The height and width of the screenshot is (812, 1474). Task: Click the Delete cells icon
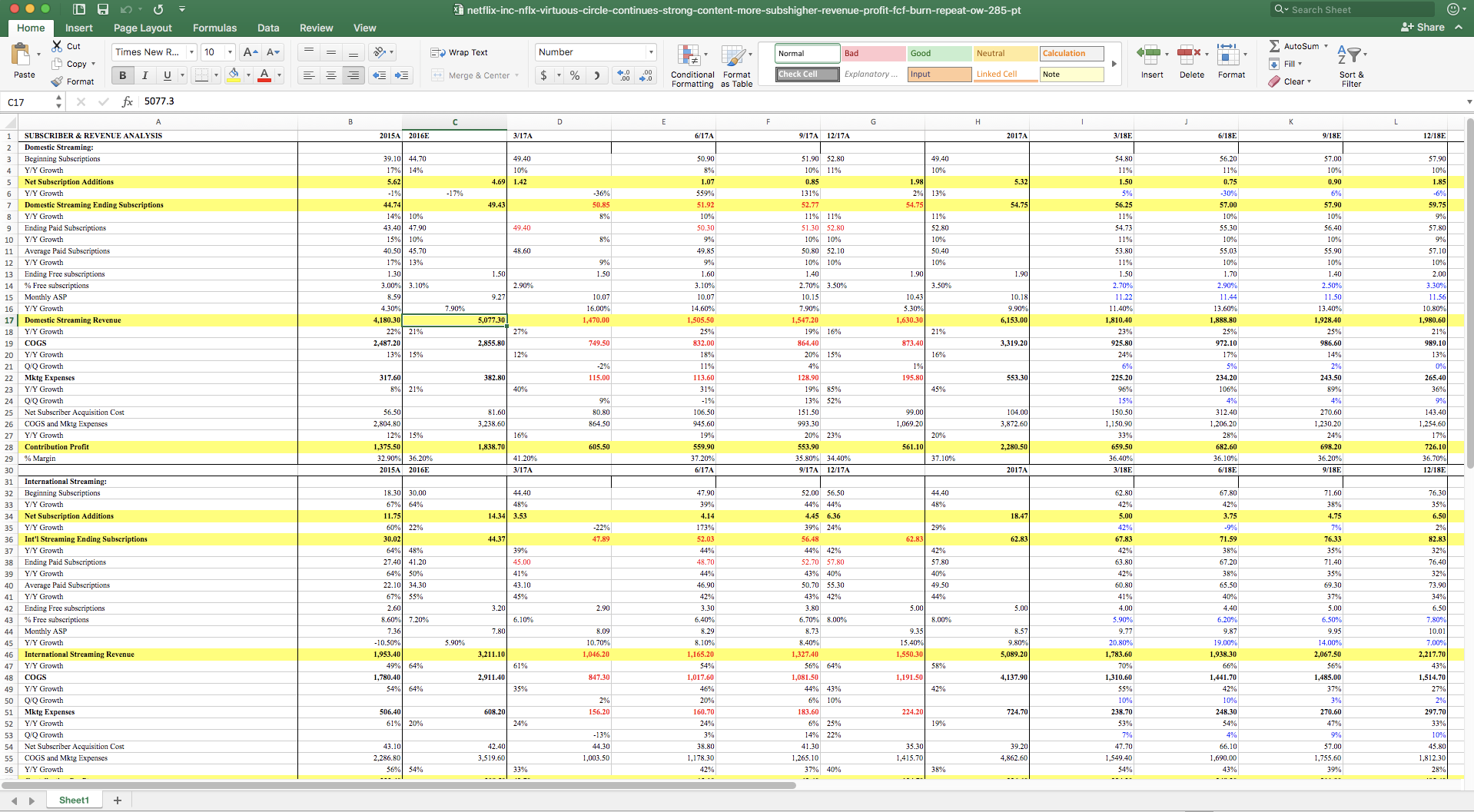tap(1188, 55)
